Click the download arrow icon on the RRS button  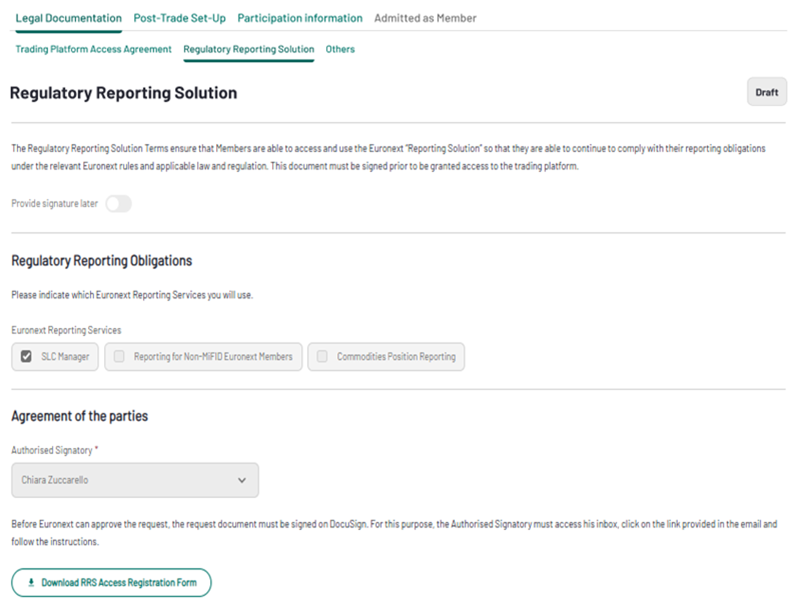coord(31,583)
